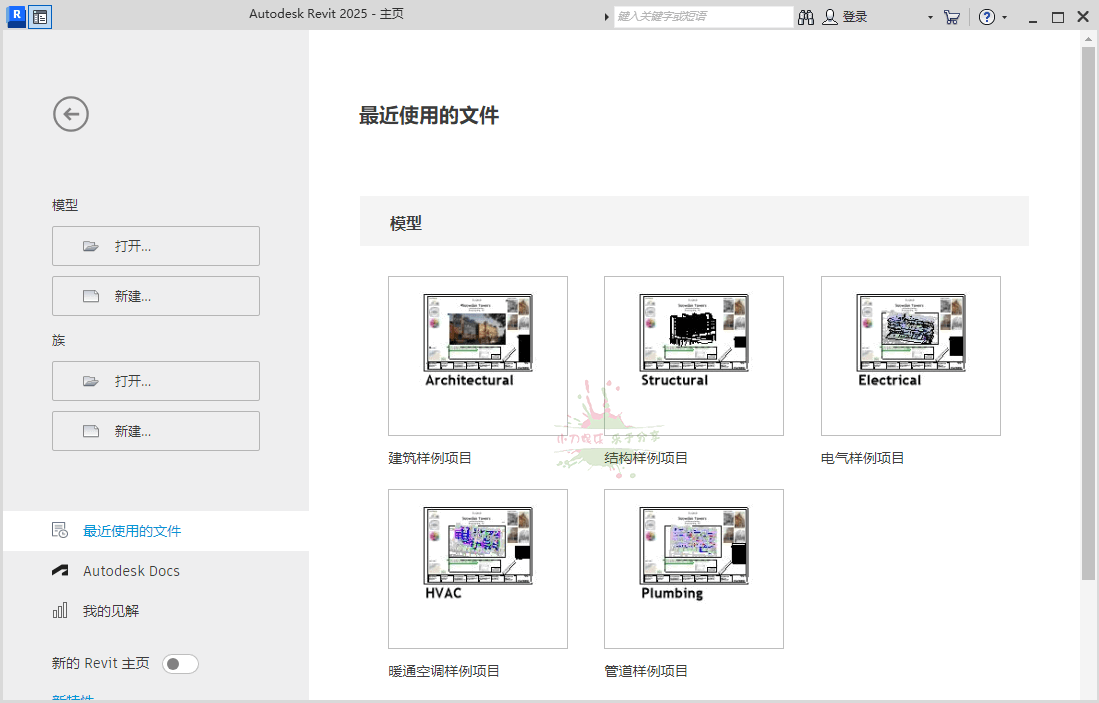
Task: Click the binoculars search icon
Action: [x=806, y=16]
